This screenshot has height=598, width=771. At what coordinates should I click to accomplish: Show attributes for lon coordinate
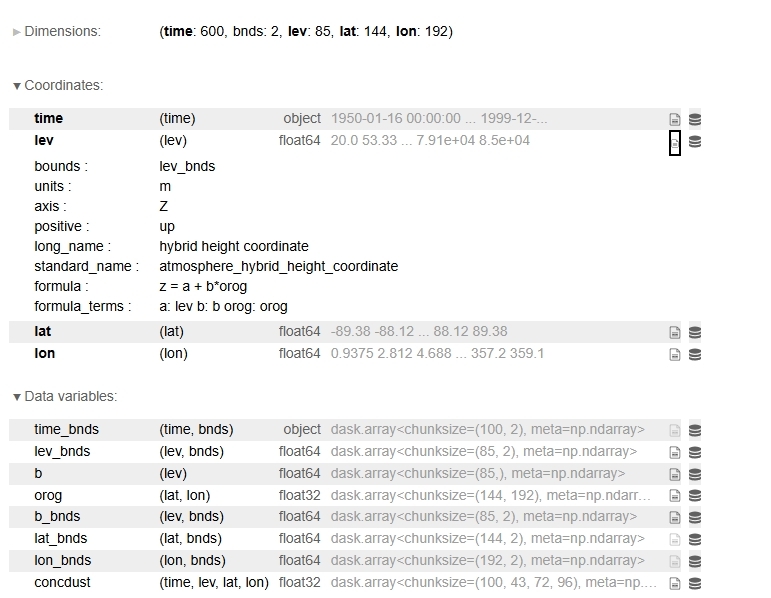pyautogui.click(x=674, y=354)
